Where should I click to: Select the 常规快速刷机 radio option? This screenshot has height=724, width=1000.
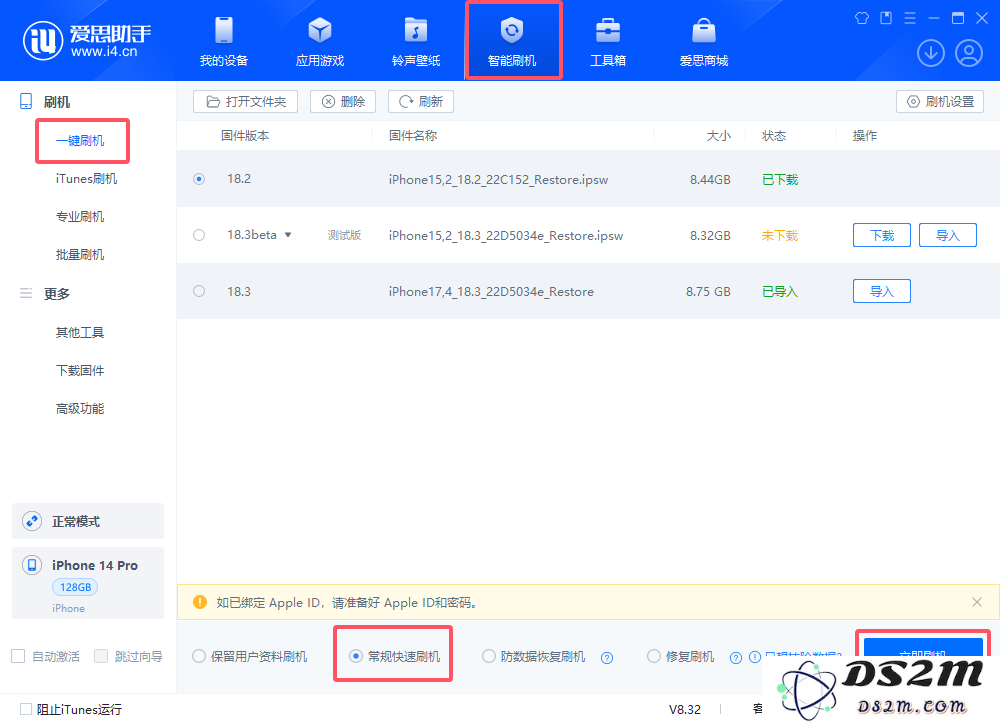(356, 656)
